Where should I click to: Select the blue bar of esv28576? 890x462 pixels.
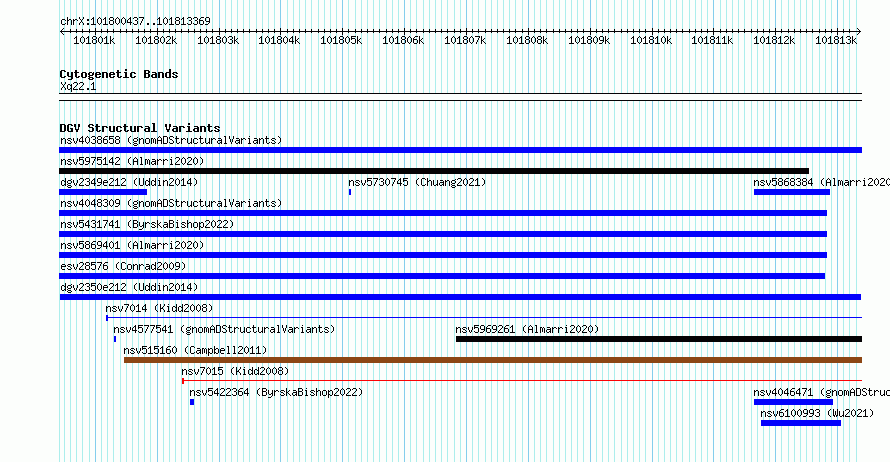pos(442,276)
